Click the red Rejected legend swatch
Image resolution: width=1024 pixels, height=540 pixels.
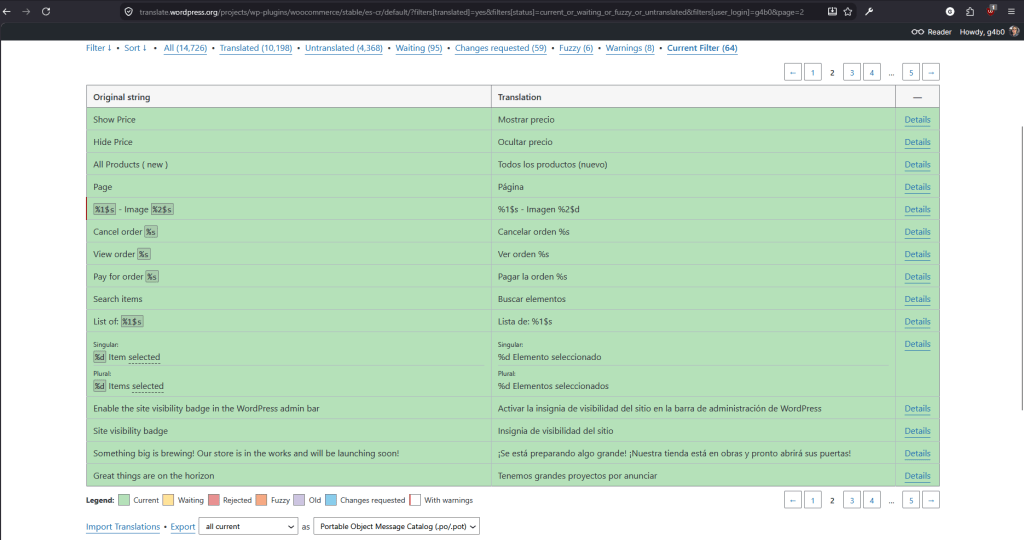214,500
